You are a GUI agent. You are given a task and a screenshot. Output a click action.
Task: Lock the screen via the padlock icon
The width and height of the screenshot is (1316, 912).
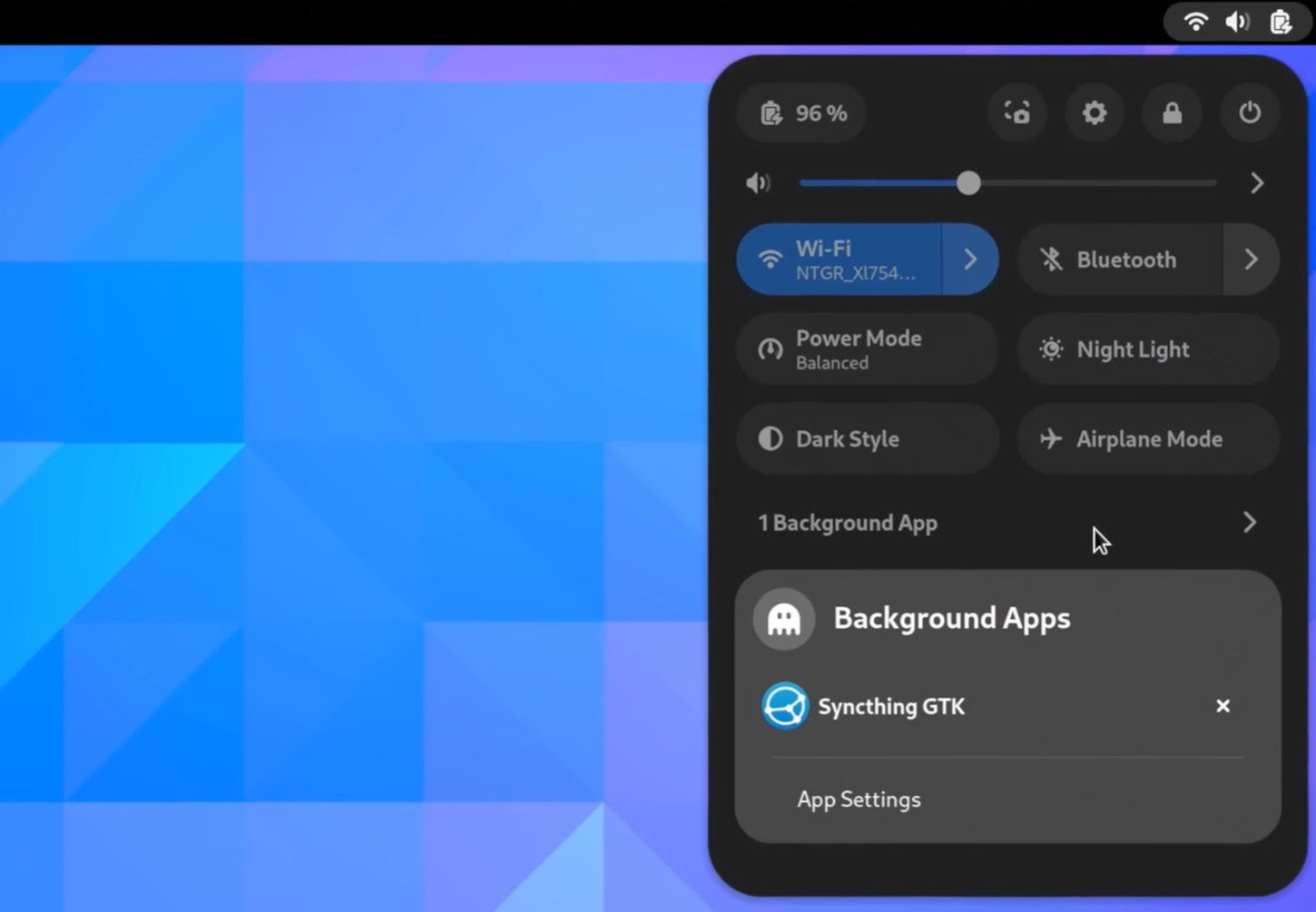click(1172, 113)
